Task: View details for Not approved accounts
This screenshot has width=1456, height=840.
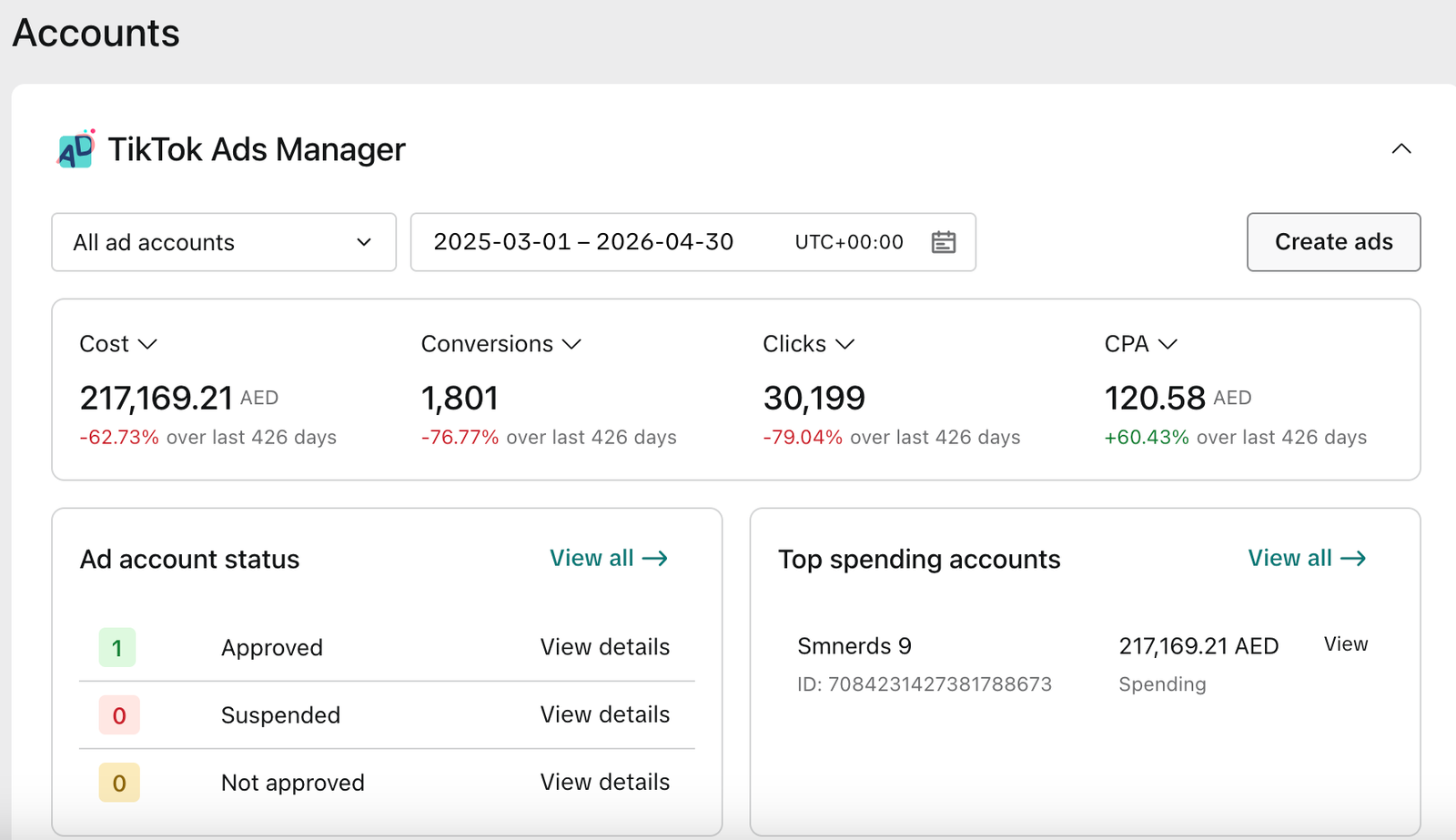Action: pyautogui.click(x=605, y=782)
